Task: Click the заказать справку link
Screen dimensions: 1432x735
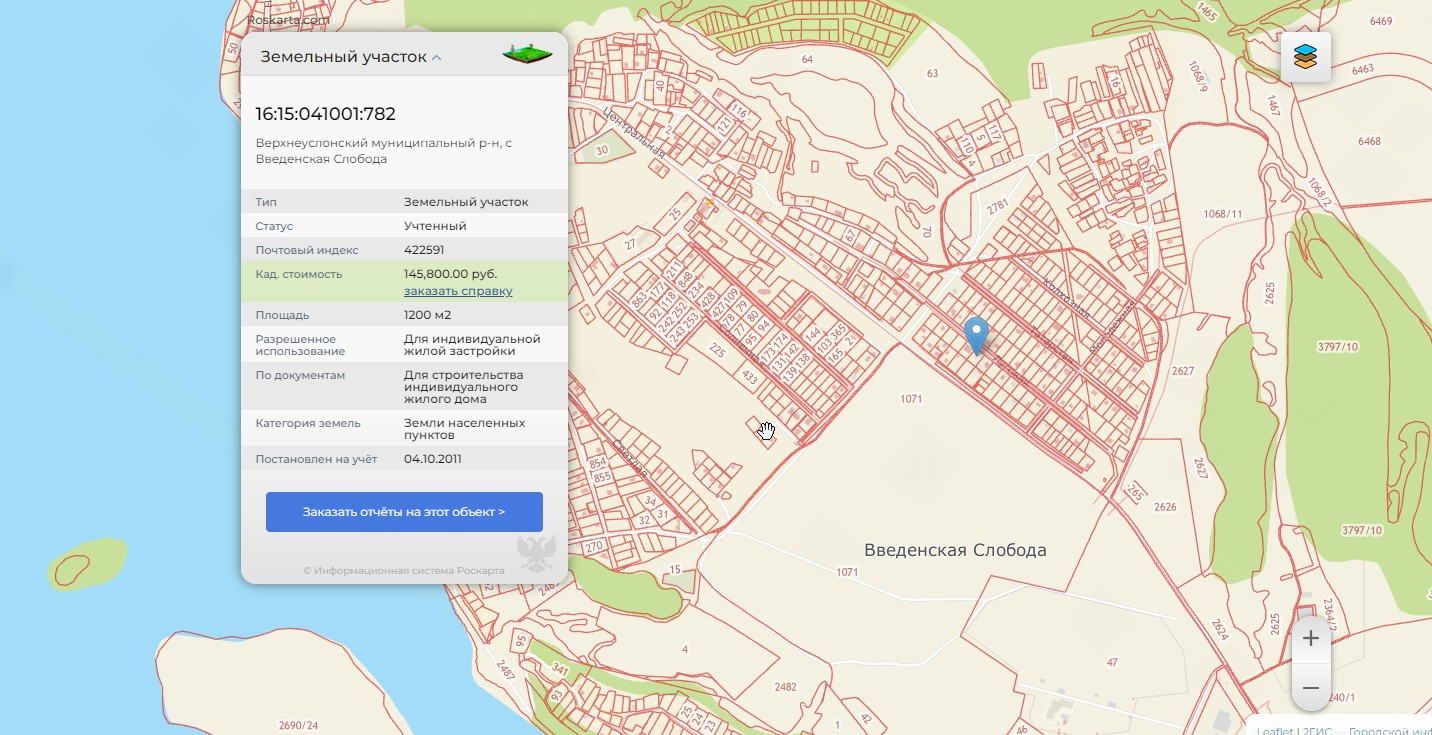Action: coord(458,291)
